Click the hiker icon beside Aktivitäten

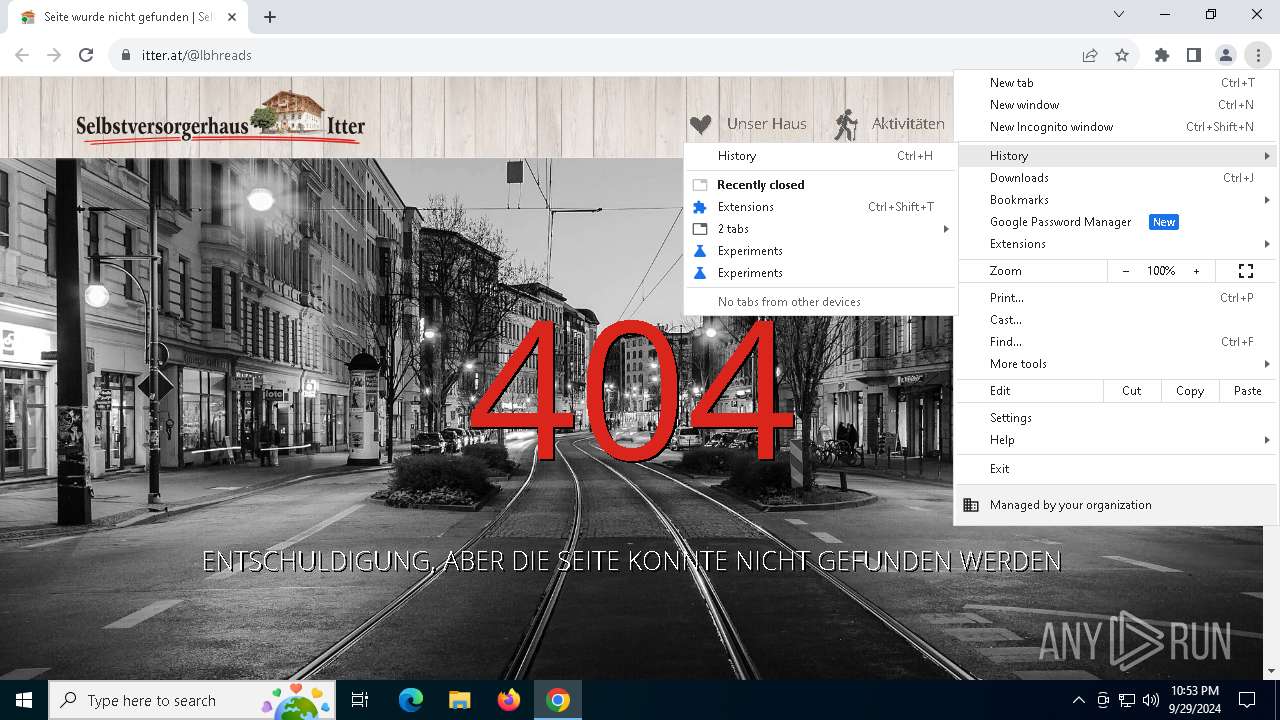846,124
